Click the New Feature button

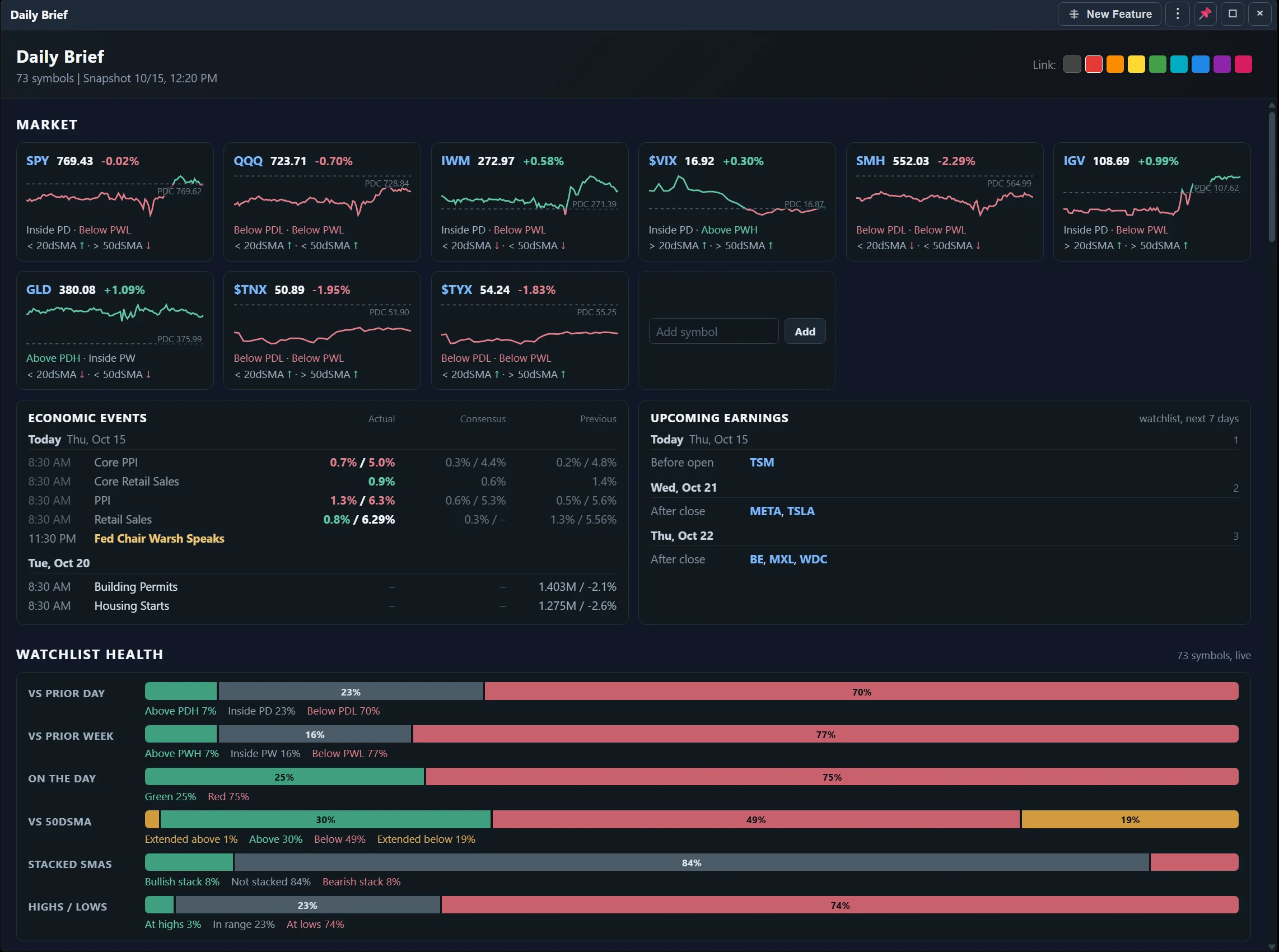point(1110,14)
